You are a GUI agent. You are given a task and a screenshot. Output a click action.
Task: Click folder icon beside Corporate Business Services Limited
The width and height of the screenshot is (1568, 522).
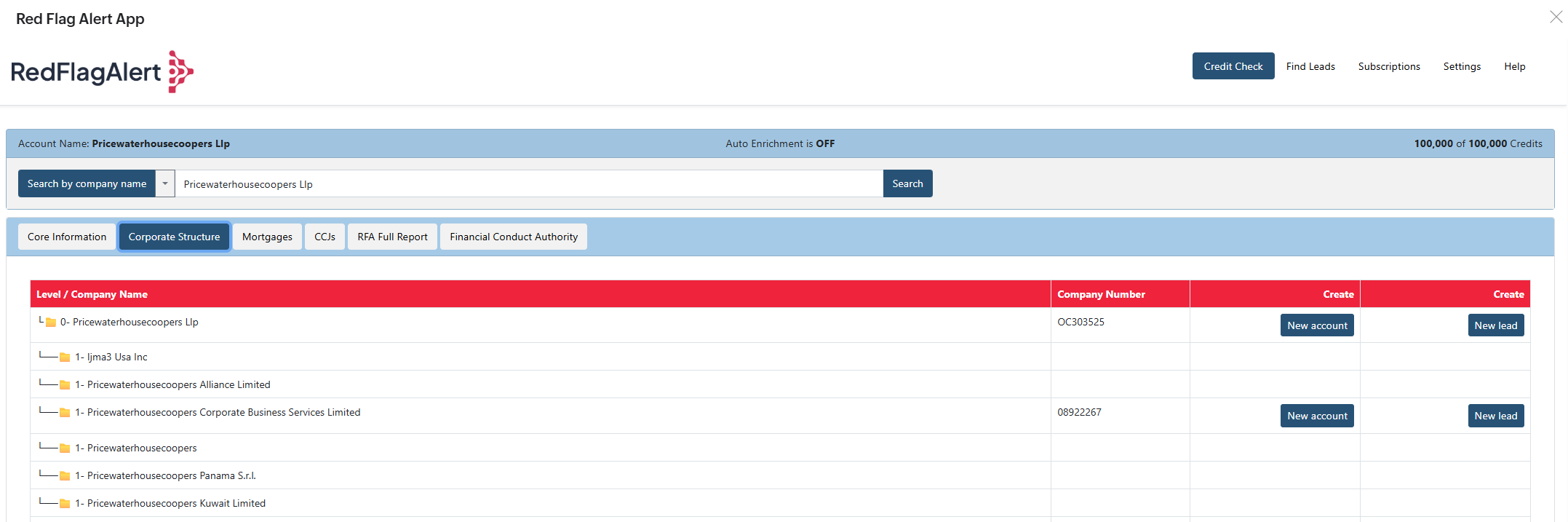pyautogui.click(x=65, y=413)
